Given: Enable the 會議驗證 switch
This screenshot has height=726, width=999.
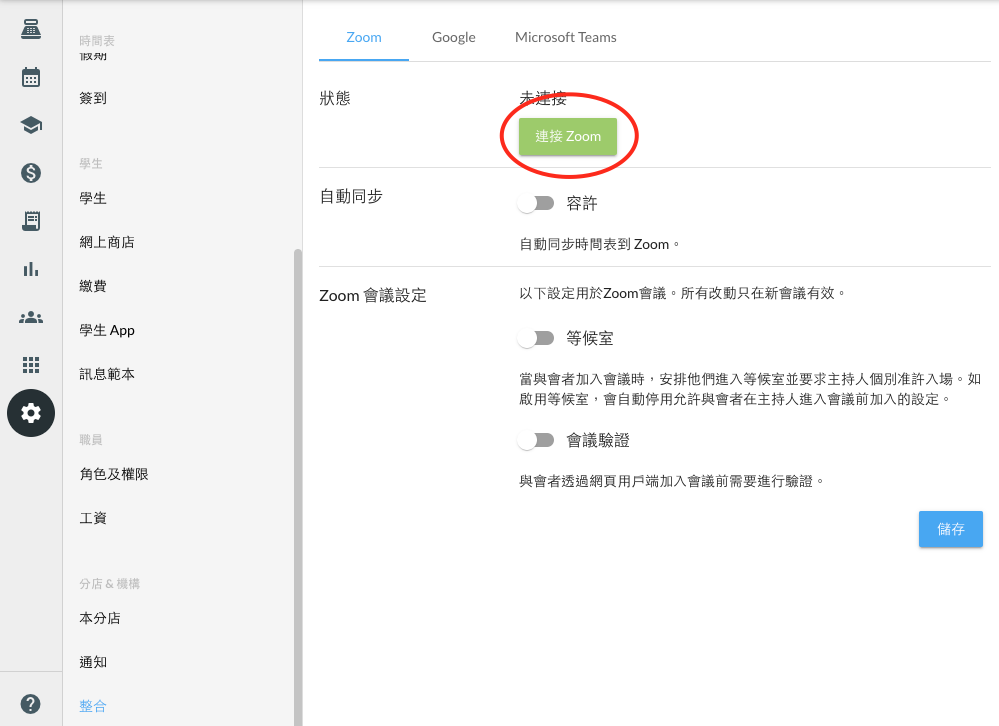Looking at the screenshot, I should pyautogui.click(x=536, y=440).
